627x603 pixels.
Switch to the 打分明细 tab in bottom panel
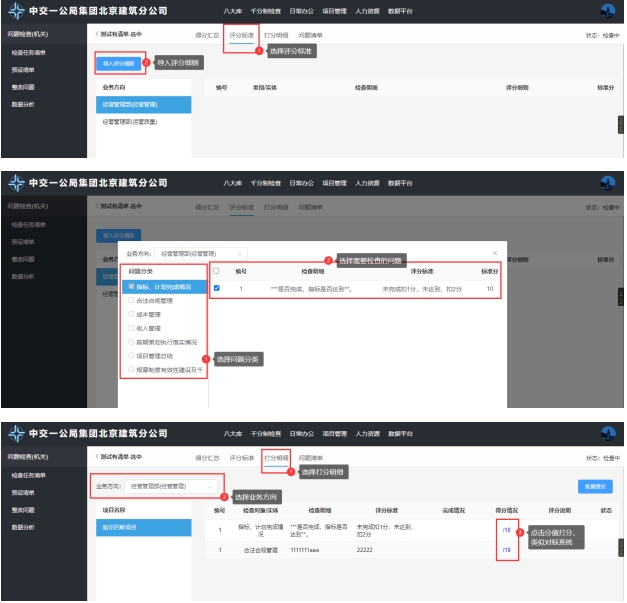275,456
